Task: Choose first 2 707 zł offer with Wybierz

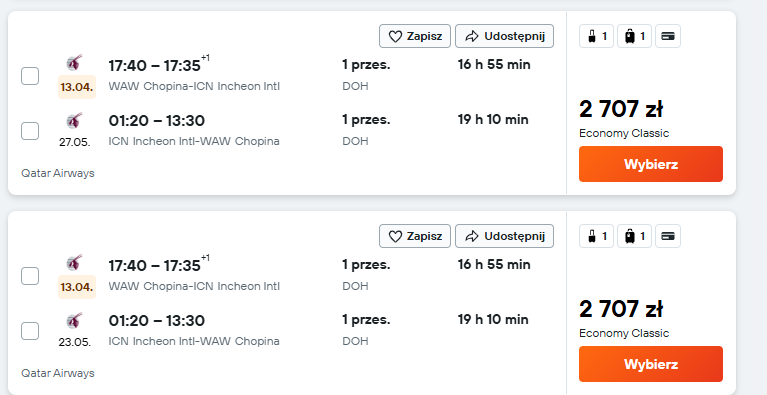Action: tap(651, 164)
